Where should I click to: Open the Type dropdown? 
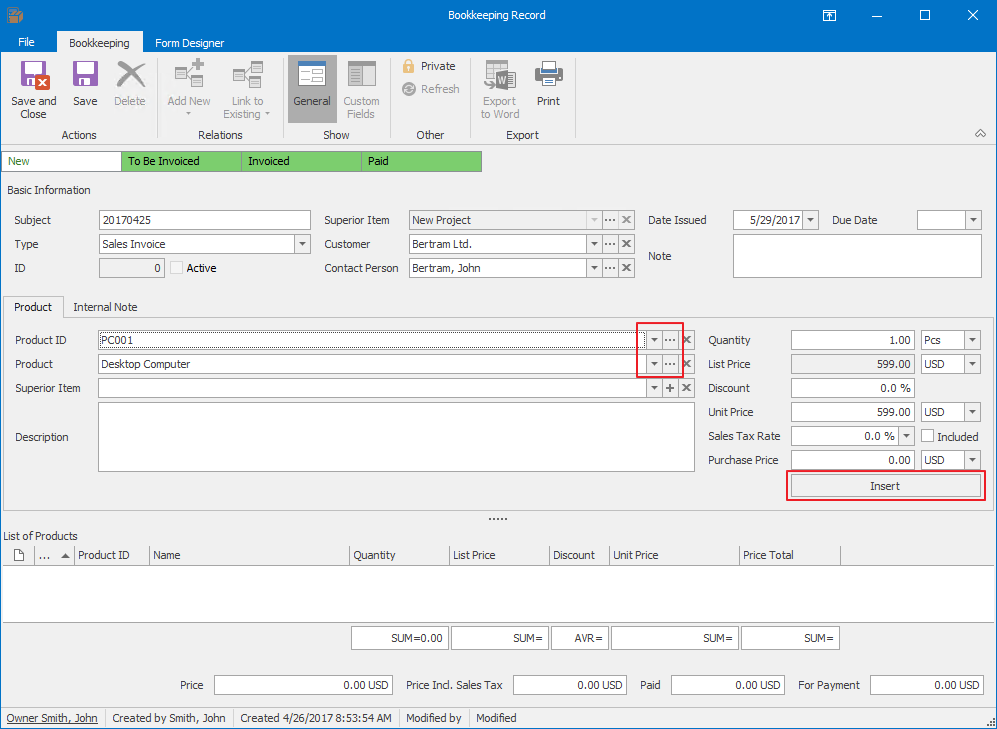(303, 244)
